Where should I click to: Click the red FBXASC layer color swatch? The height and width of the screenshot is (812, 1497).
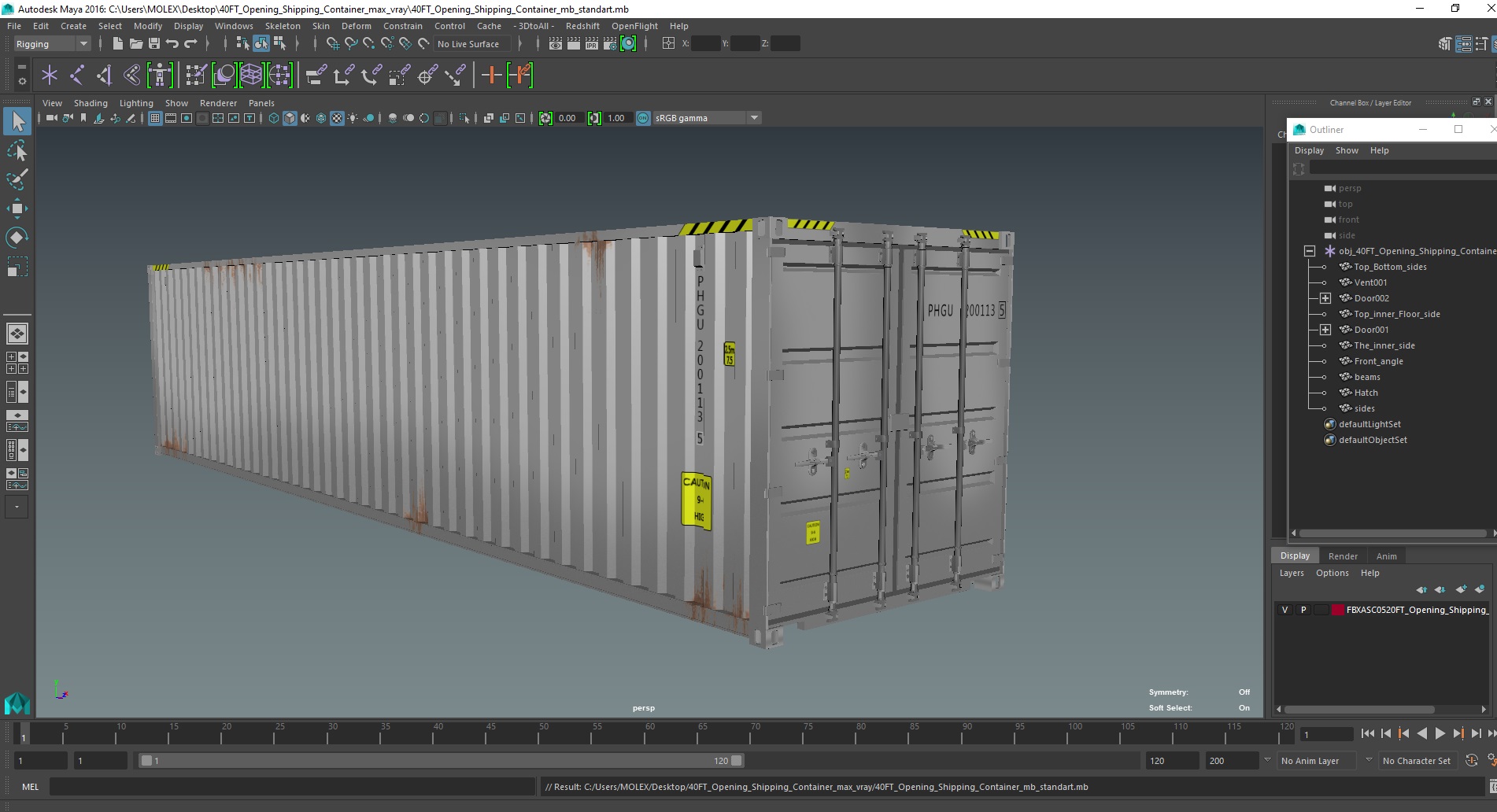(x=1338, y=610)
